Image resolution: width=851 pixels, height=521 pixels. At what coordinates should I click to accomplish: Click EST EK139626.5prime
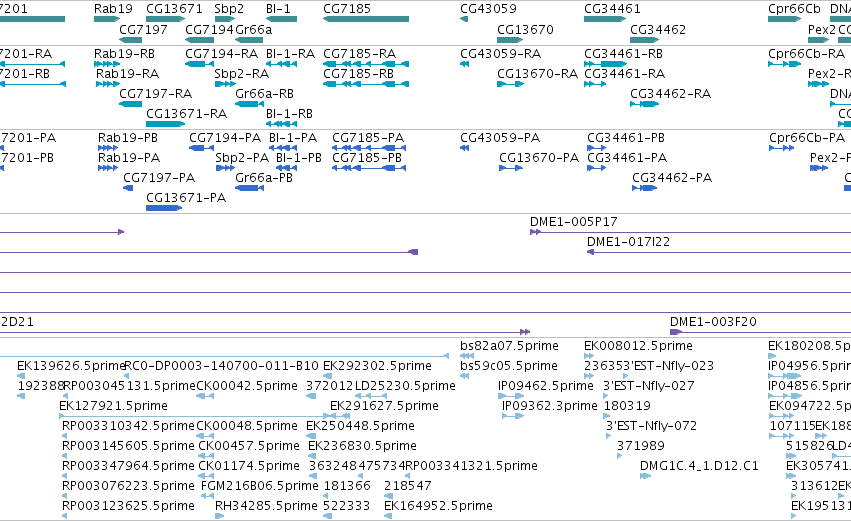tap(71, 366)
